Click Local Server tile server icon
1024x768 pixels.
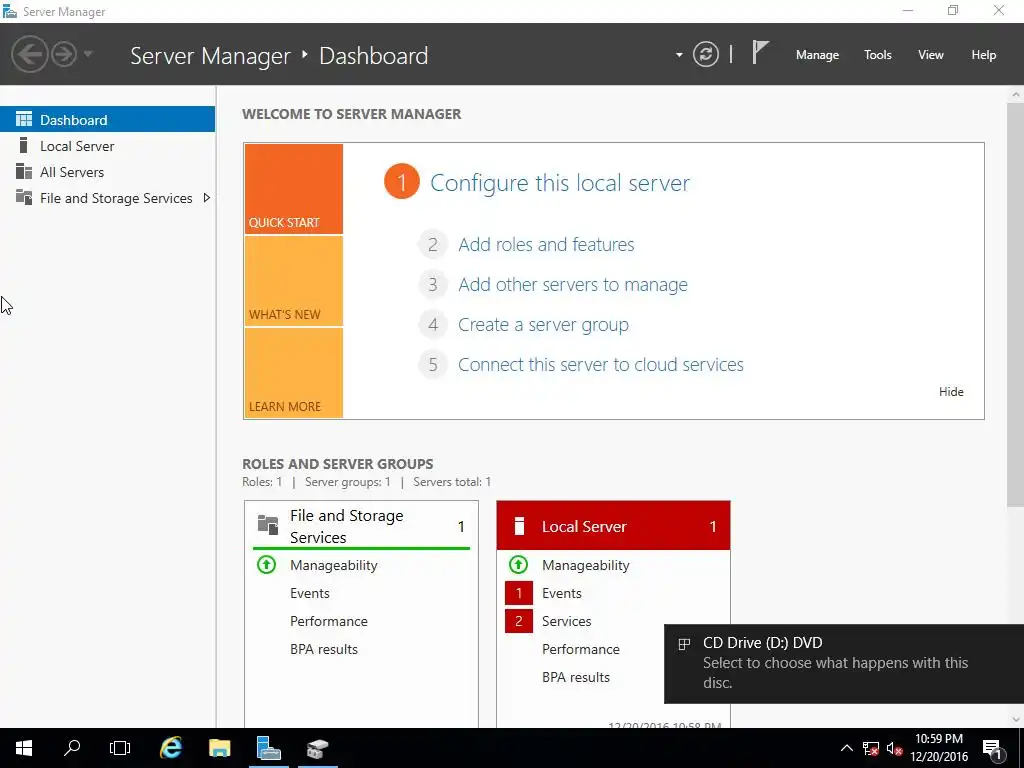click(519, 526)
